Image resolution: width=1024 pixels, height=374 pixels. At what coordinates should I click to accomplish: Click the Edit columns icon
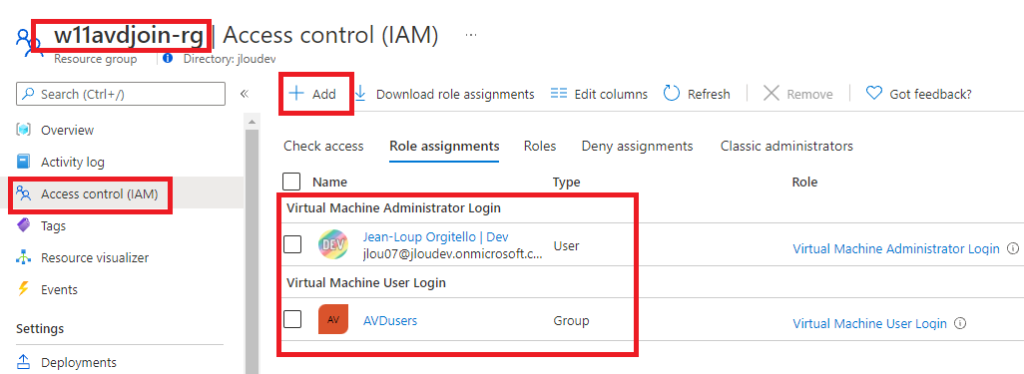559,94
